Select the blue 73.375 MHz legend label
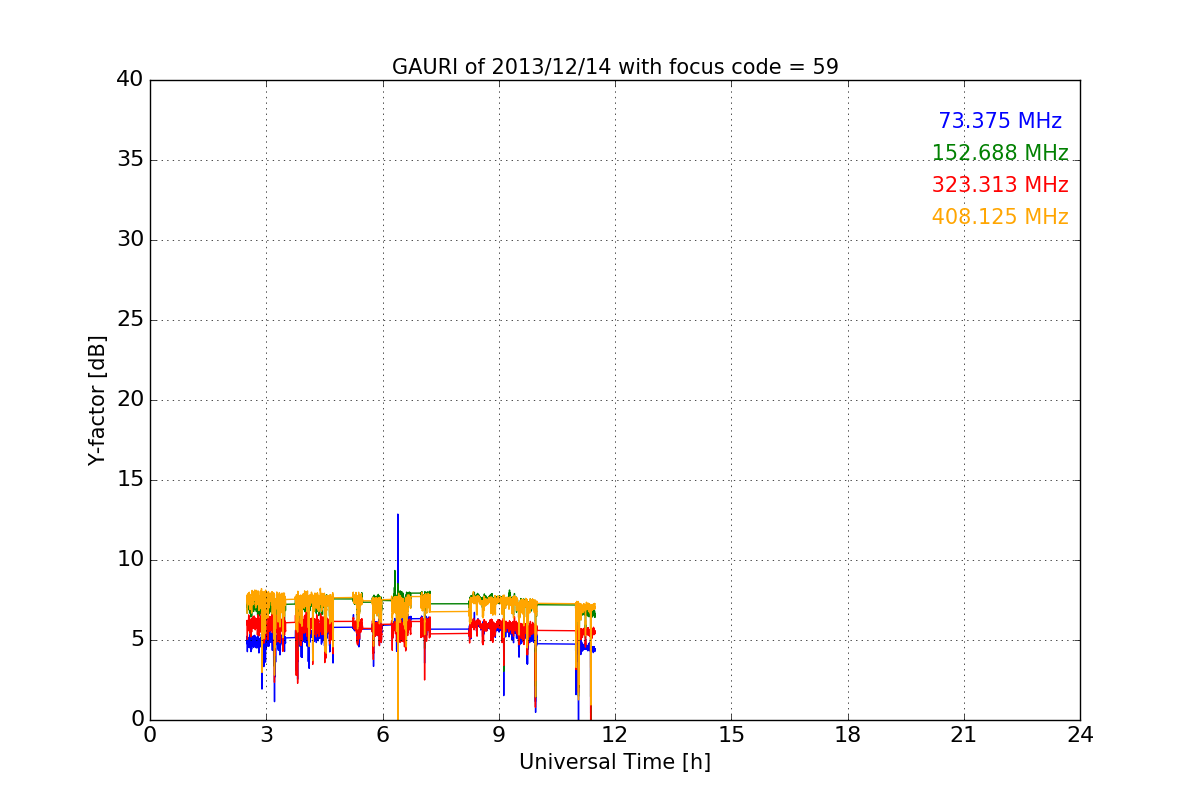Screen dimensions: 1200x800 point(1000,121)
